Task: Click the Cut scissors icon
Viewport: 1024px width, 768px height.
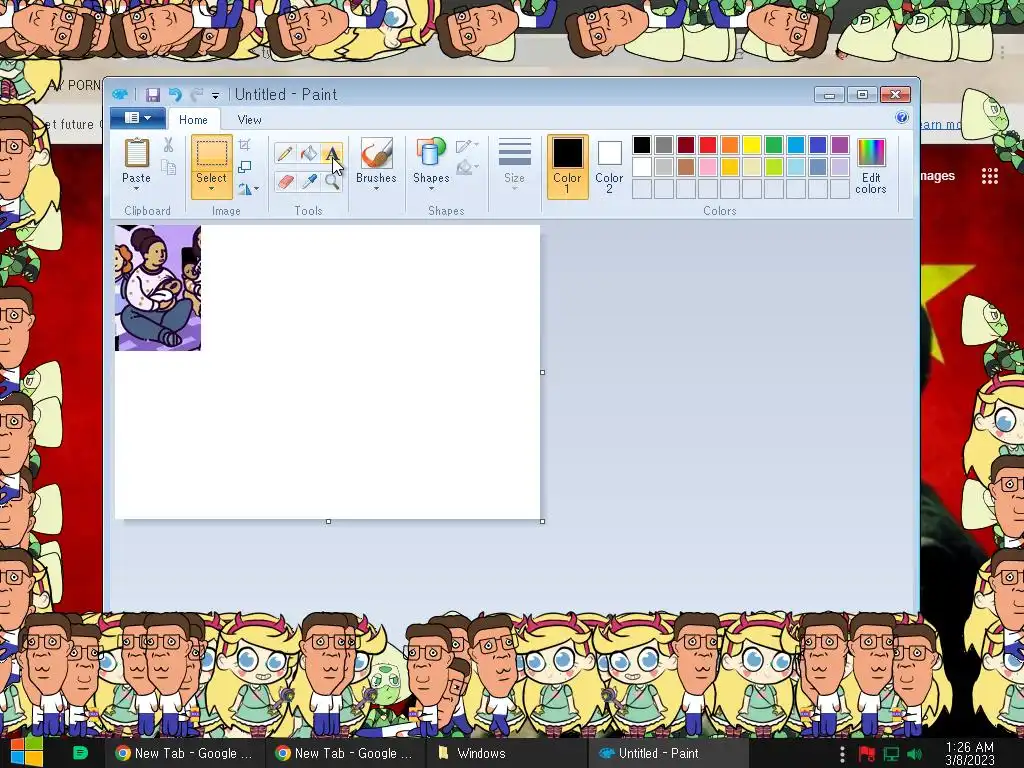Action: [168, 145]
